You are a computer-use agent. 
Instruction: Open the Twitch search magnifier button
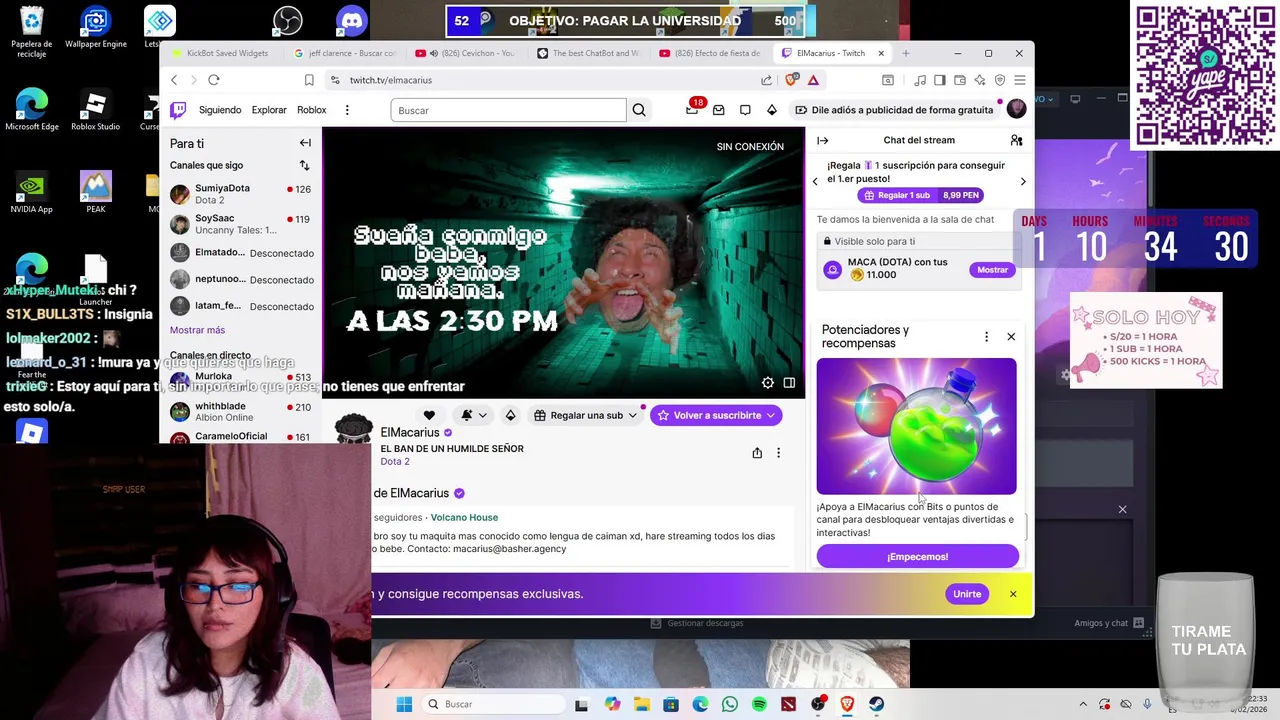pos(639,110)
